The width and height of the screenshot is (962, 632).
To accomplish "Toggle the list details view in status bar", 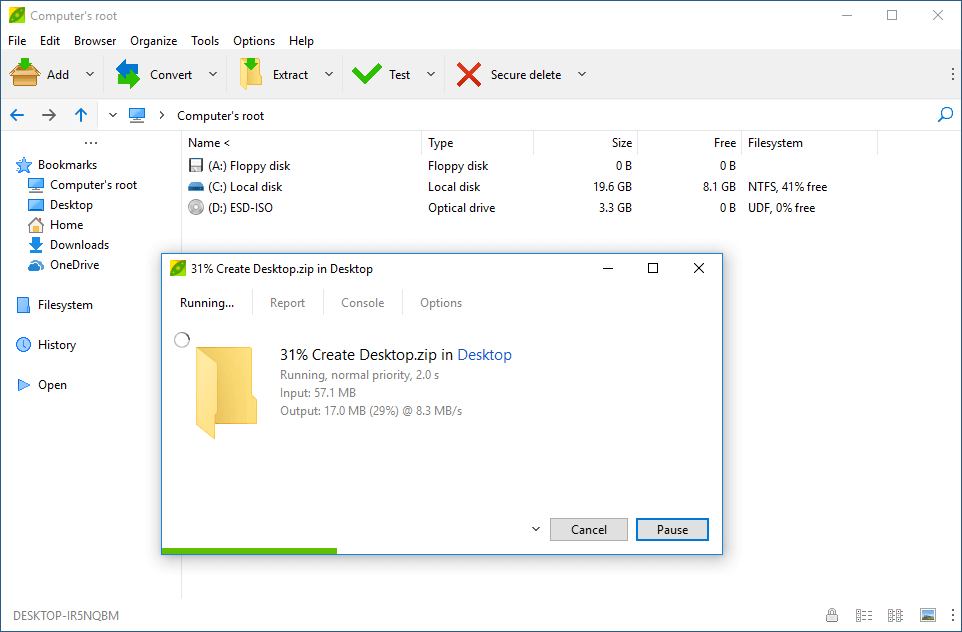I will [x=864, y=615].
